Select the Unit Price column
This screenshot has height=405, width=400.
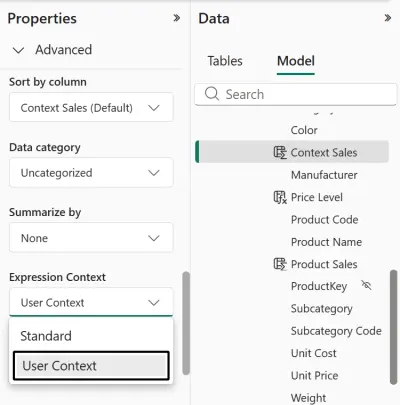click(x=314, y=375)
